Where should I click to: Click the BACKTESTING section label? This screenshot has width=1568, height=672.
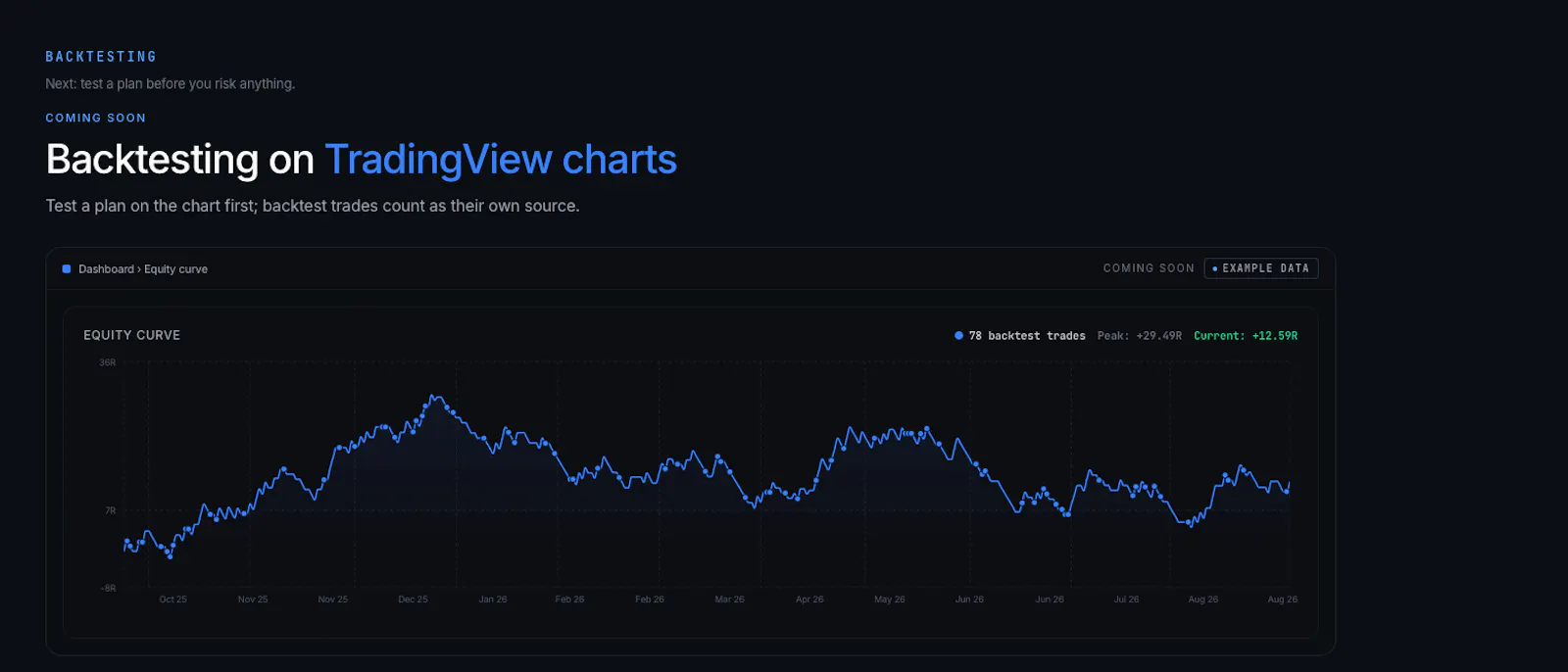click(x=101, y=57)
